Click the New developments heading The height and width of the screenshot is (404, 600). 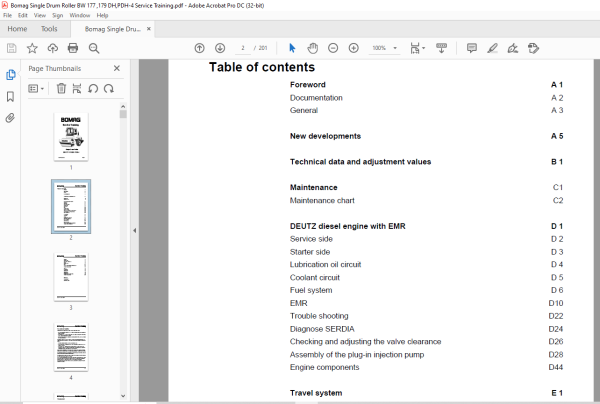coord(325,136)
